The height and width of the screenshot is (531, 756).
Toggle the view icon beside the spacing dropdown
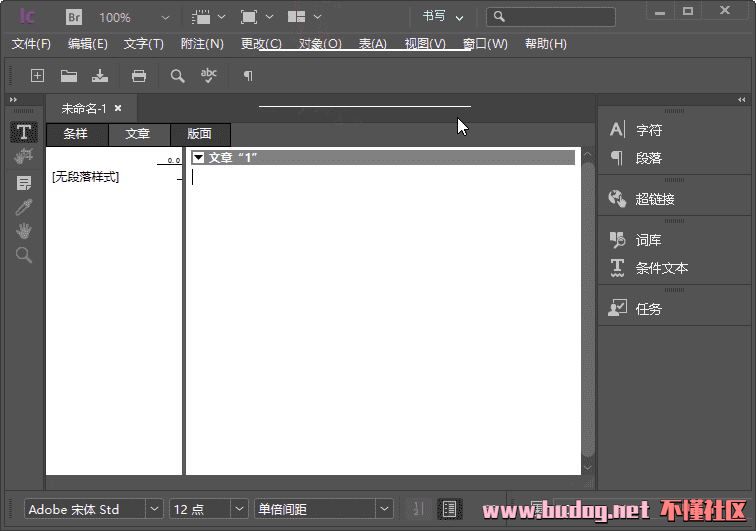click(450, 509)
